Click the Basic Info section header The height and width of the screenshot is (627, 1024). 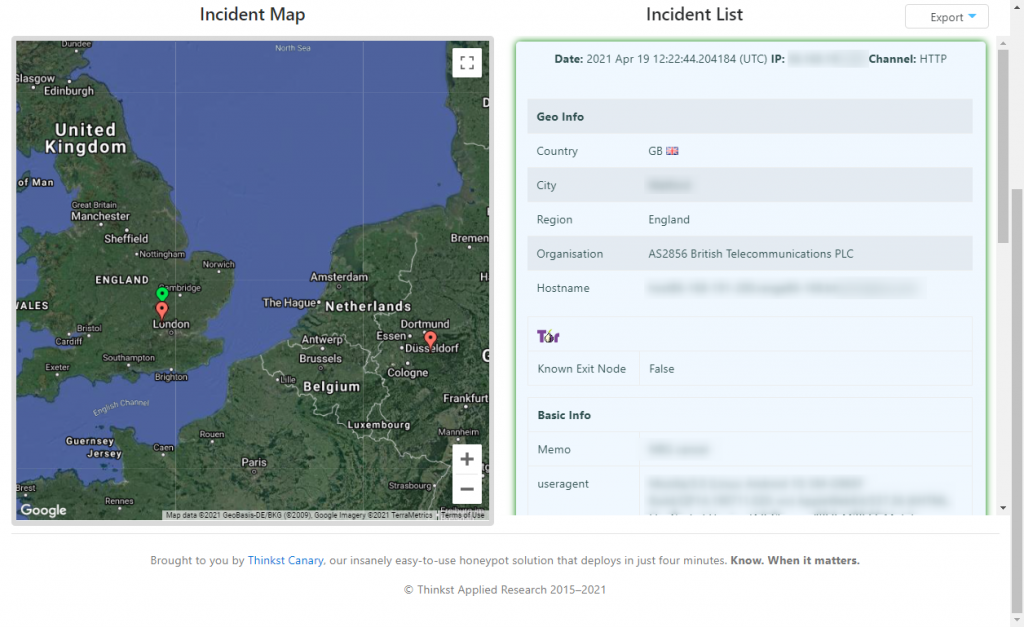564,415
